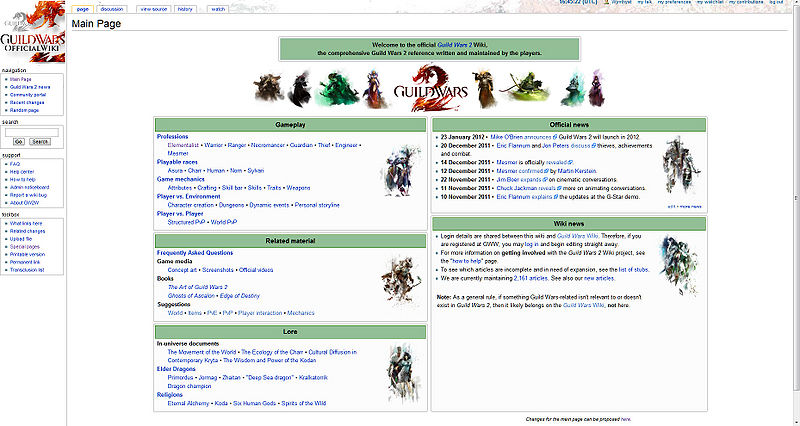
Task: Click the 'Go' search button
Action: click(19, 142)
